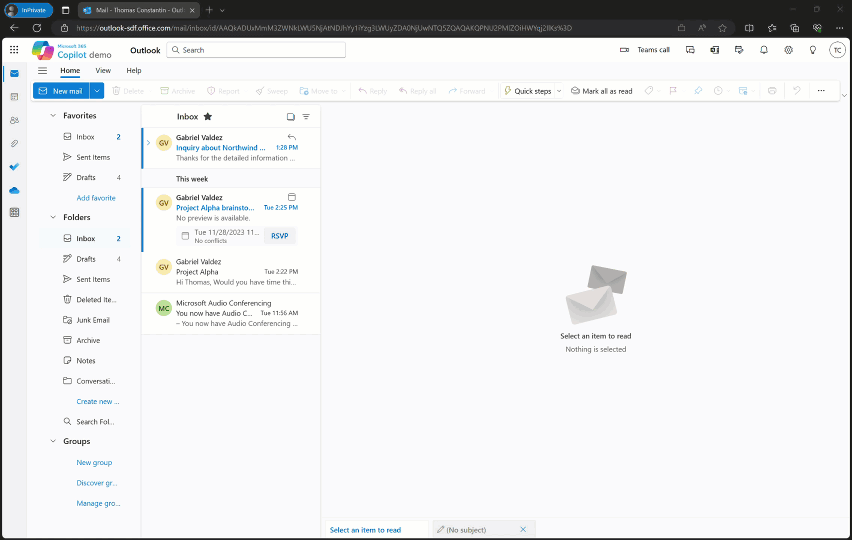Close the (No subject) draft tab
The height and width of the screenshot is (540, 852).
tap(523, 530)
